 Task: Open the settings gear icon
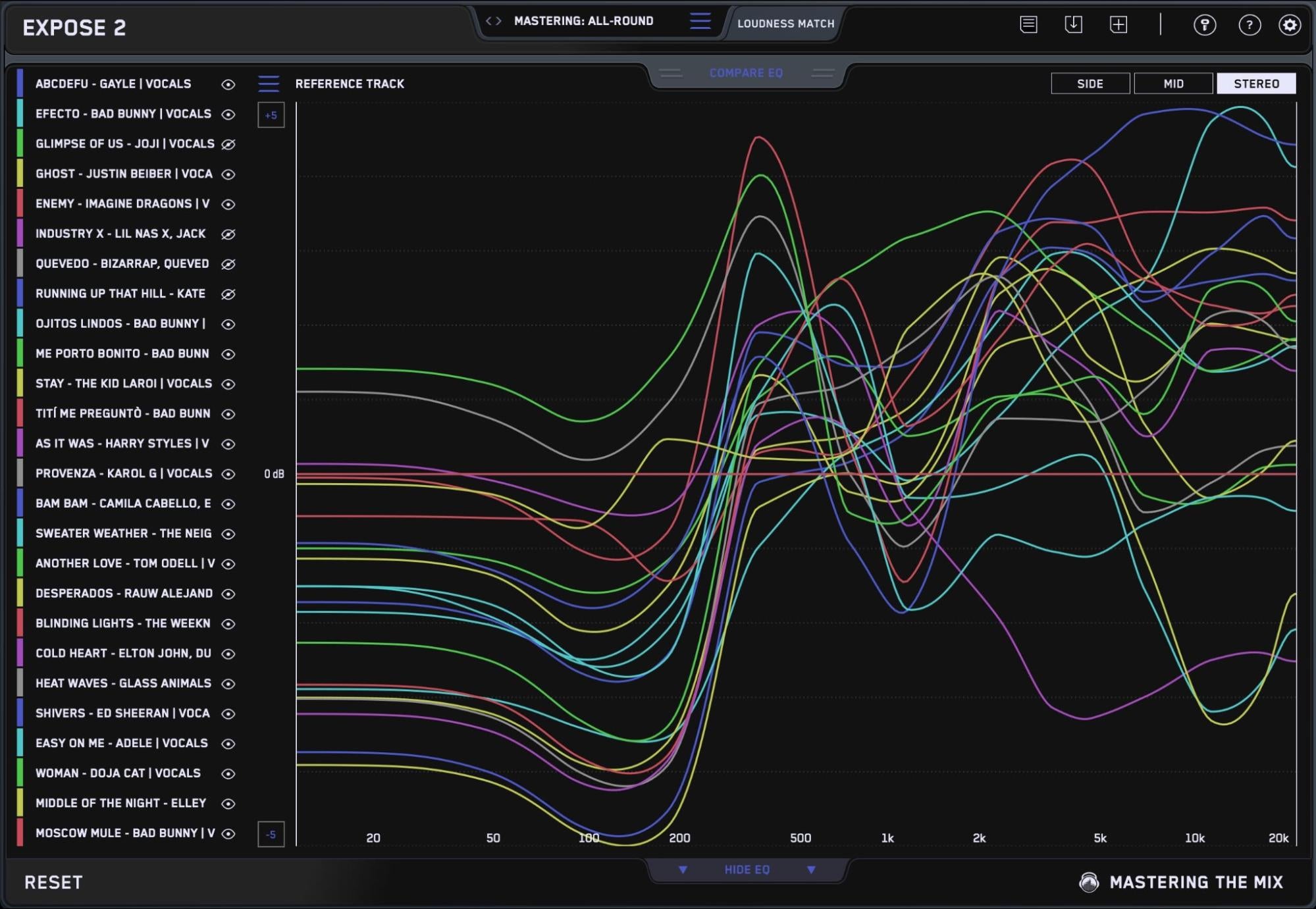(1289, 25)
